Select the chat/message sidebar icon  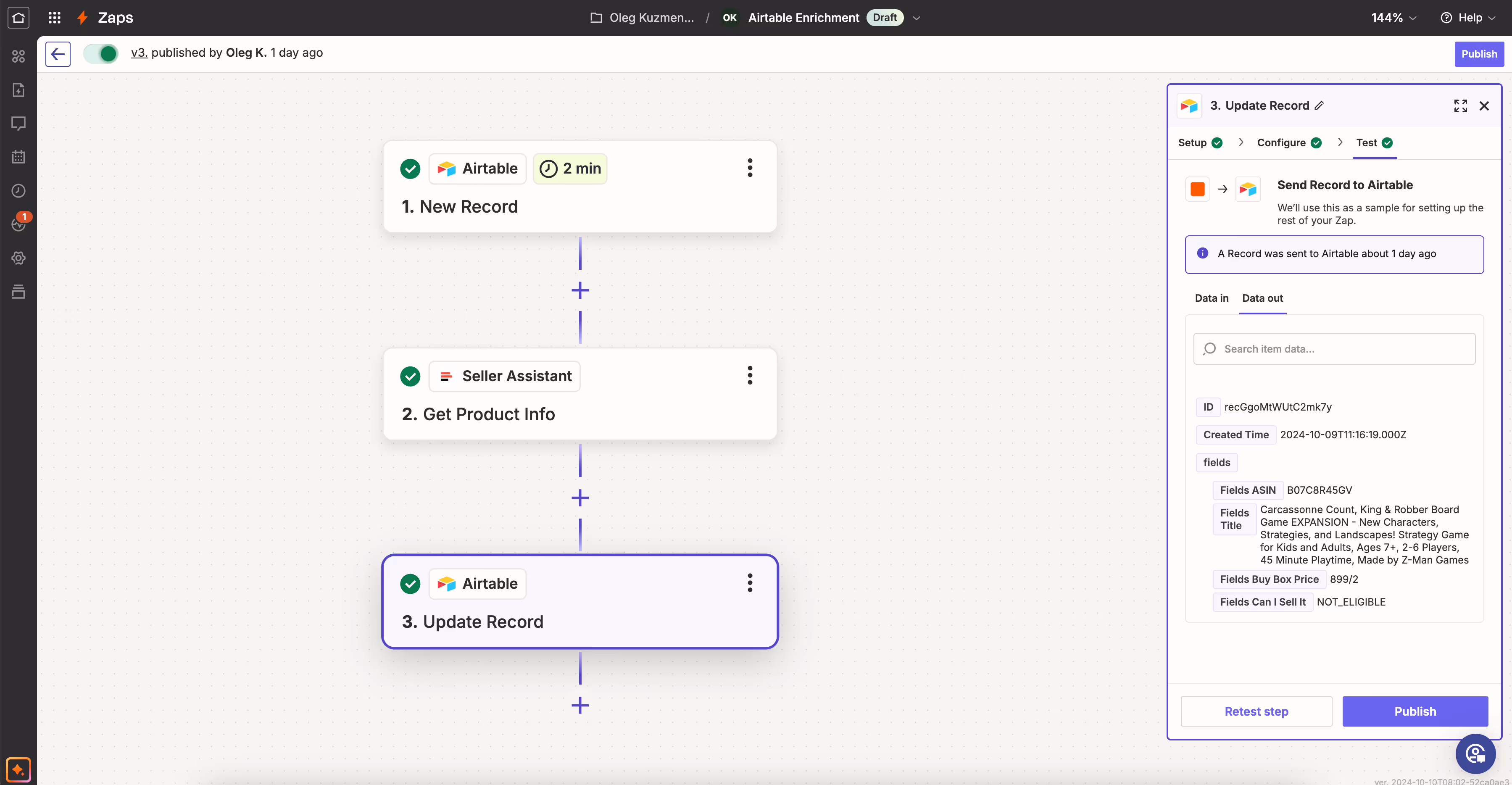pos(18,123)
